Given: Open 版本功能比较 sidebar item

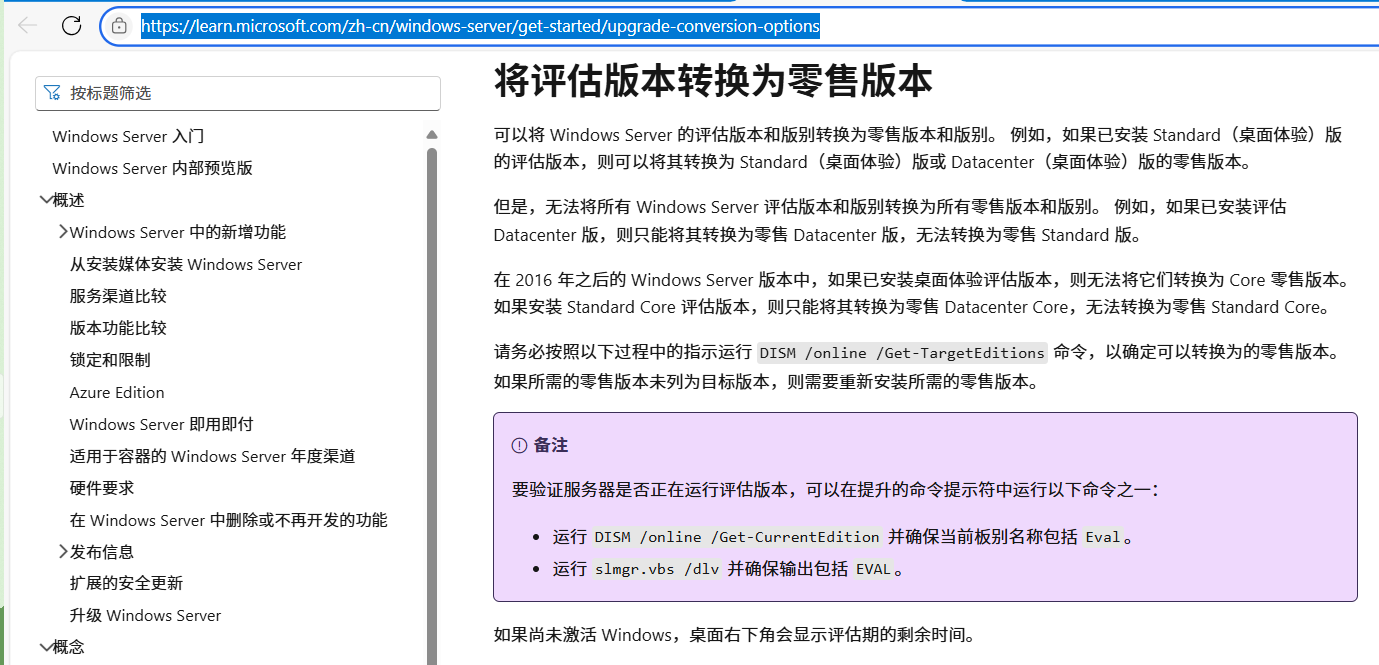Looking at the screenshot, I should [118, 328].
